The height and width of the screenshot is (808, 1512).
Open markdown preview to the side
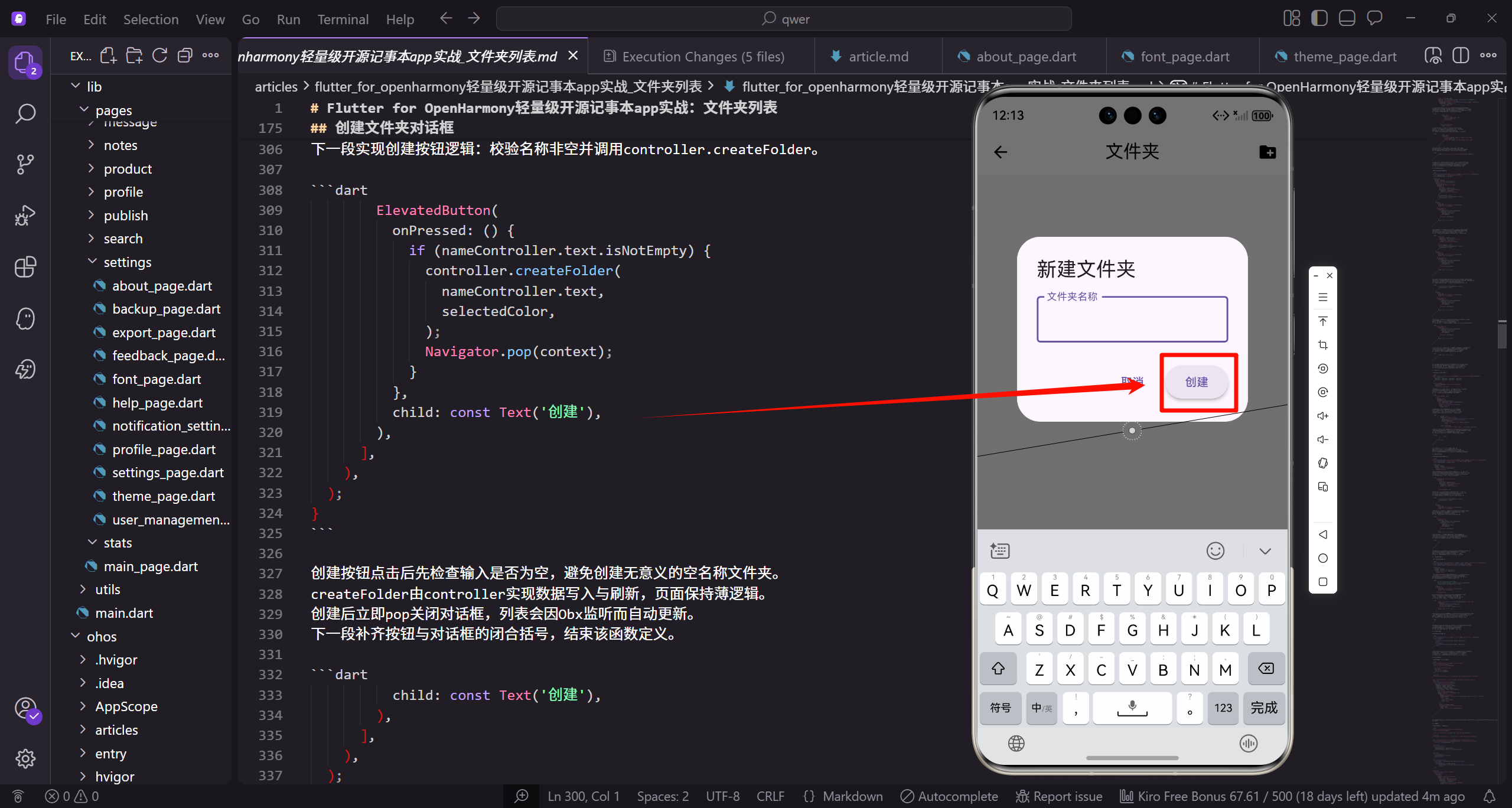coord(1433,56)
